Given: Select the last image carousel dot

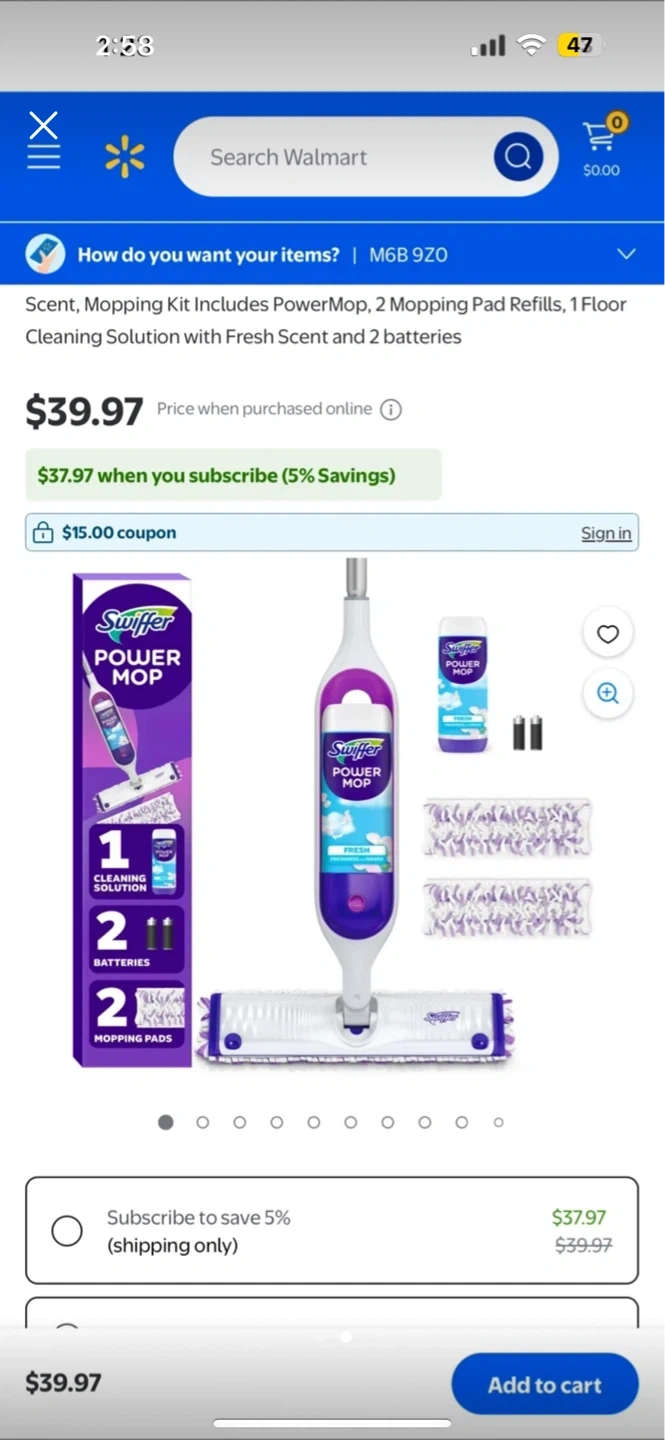Looking at the screenshot, I should click(498, 1122).
